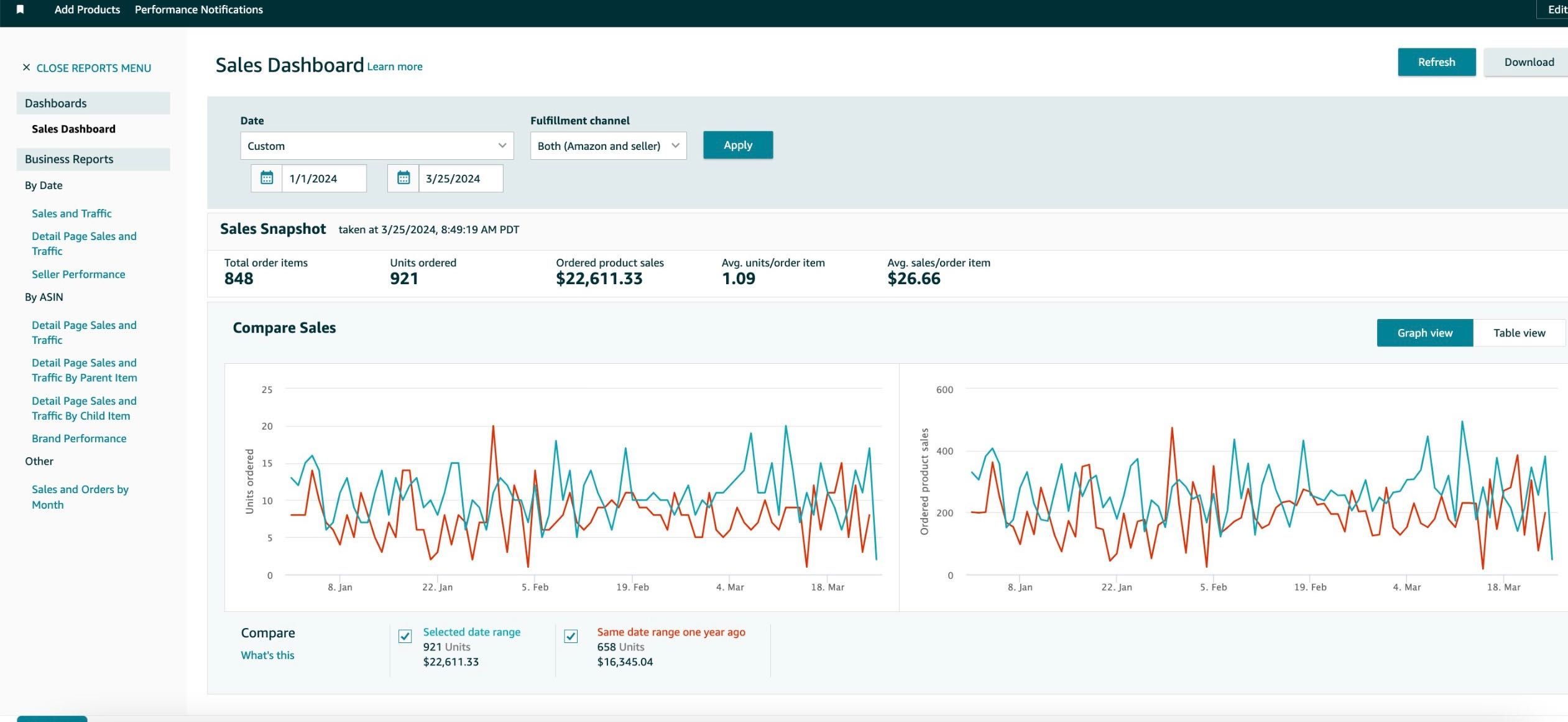Click the close Reports Menu icon
The width and height of the screenshot is (1568, 722).
(x=25, y=67)
